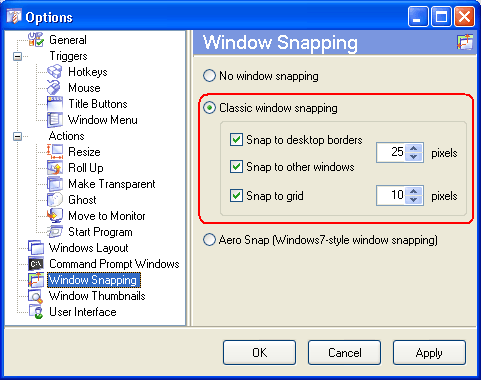This screenshot has width=481, height=380.
Task: Click the Command Prompt Windows icon
Action: tap(36, 264)
